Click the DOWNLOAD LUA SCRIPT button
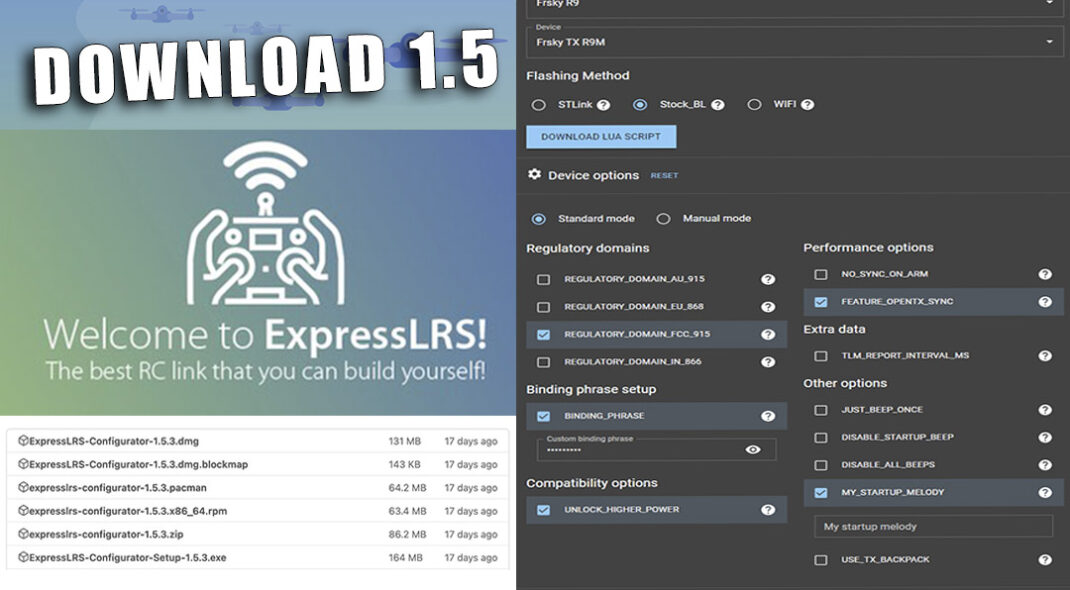 click(x=601, y=136)
